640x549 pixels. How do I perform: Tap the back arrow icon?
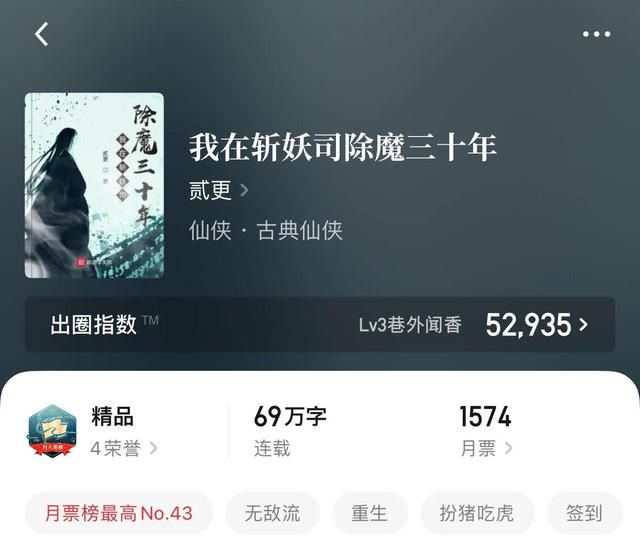(x=42, y=34)
